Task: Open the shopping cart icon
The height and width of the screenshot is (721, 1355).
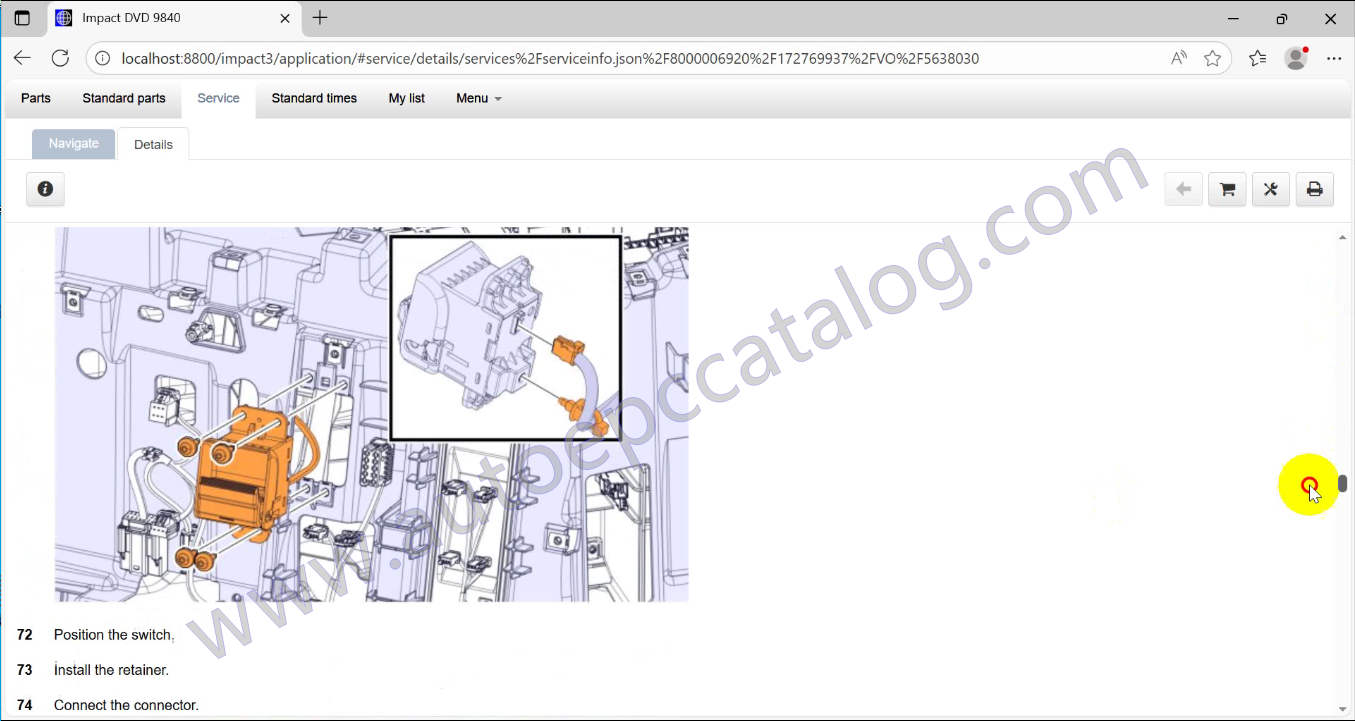Action: tap(1227, 189)
